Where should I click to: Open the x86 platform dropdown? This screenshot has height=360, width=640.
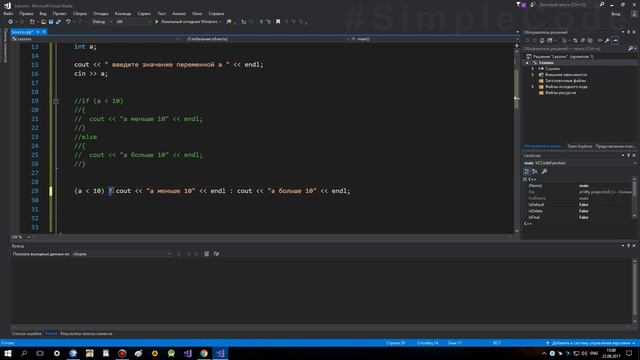pyautogui.click(x=133, y=22)
